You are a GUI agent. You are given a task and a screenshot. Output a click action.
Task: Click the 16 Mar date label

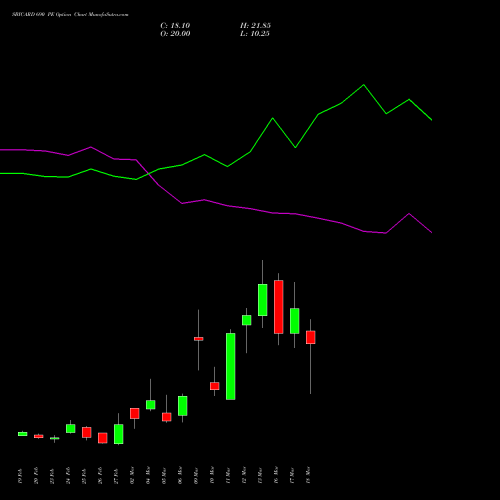tap(276, 475)
